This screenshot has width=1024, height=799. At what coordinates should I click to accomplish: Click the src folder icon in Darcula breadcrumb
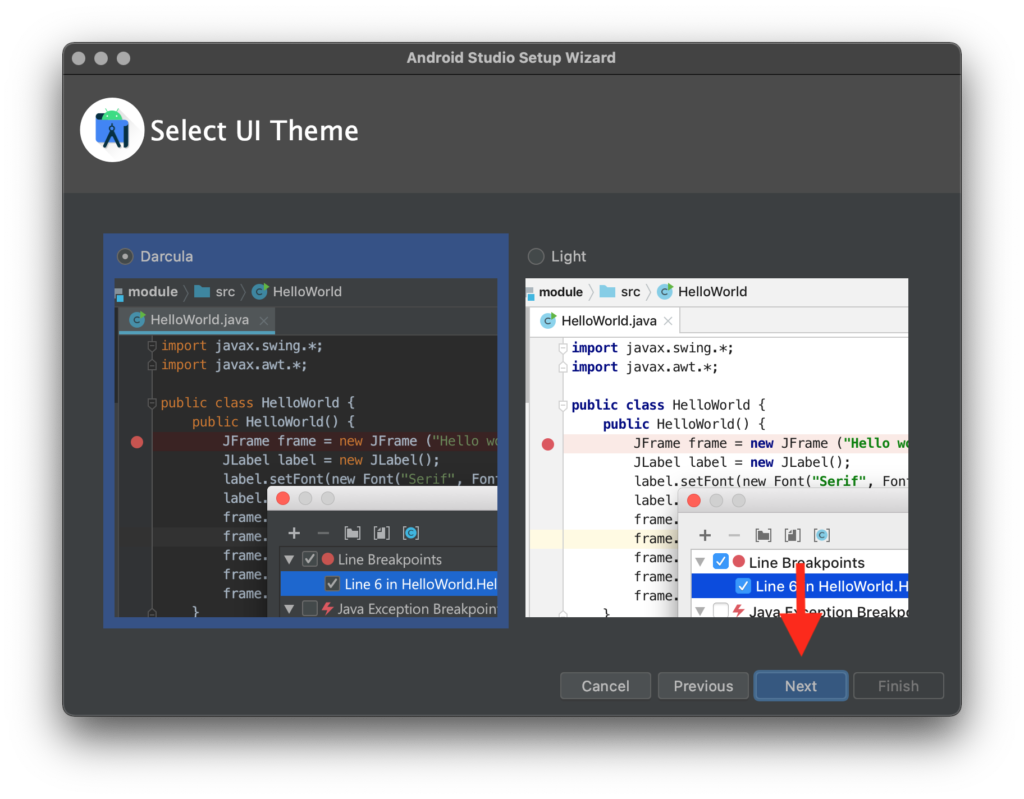point(202,291)
